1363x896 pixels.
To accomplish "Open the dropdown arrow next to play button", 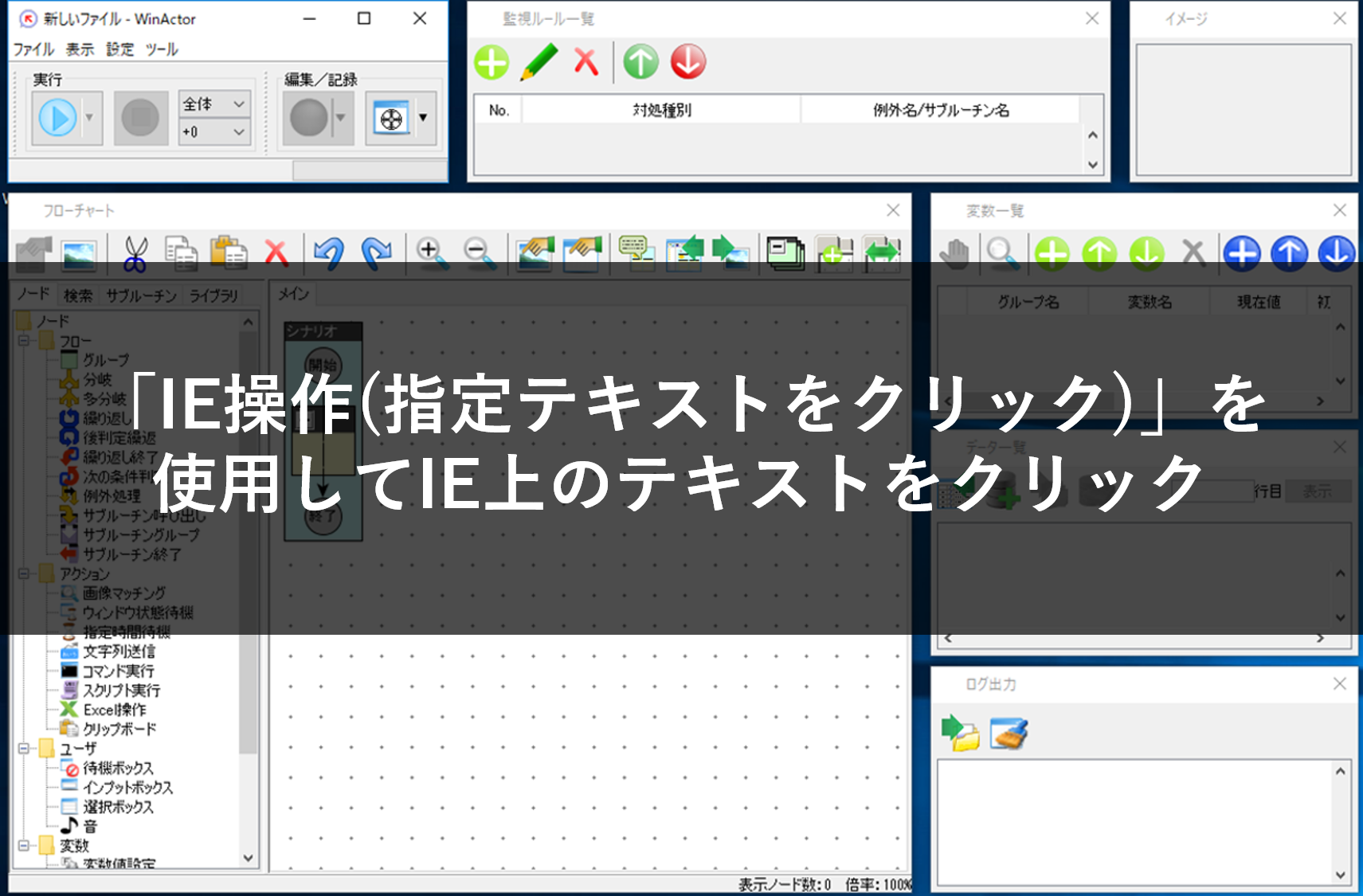I will point(90,118).
